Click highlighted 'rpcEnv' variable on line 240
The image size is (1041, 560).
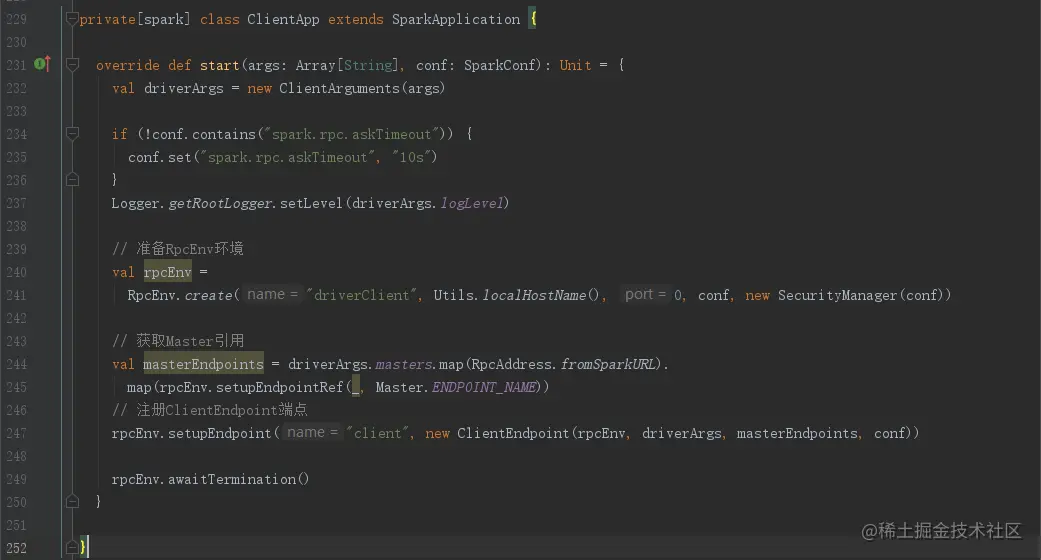[167, 272]
